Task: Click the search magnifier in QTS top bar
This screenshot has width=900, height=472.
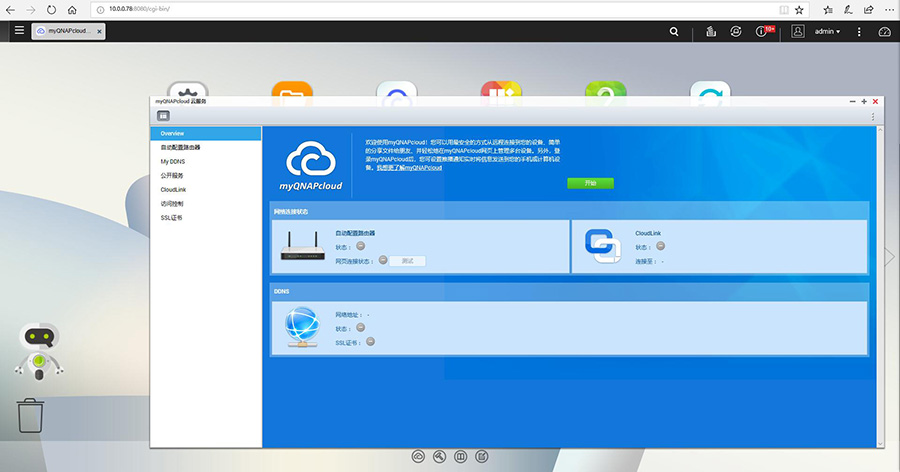Action: pyautogui.click(x=674, y=32)
